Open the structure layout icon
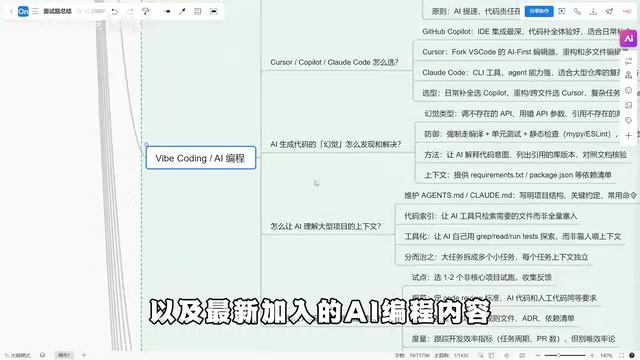Viewport: 640px width, 360px height. pos(629,75)
